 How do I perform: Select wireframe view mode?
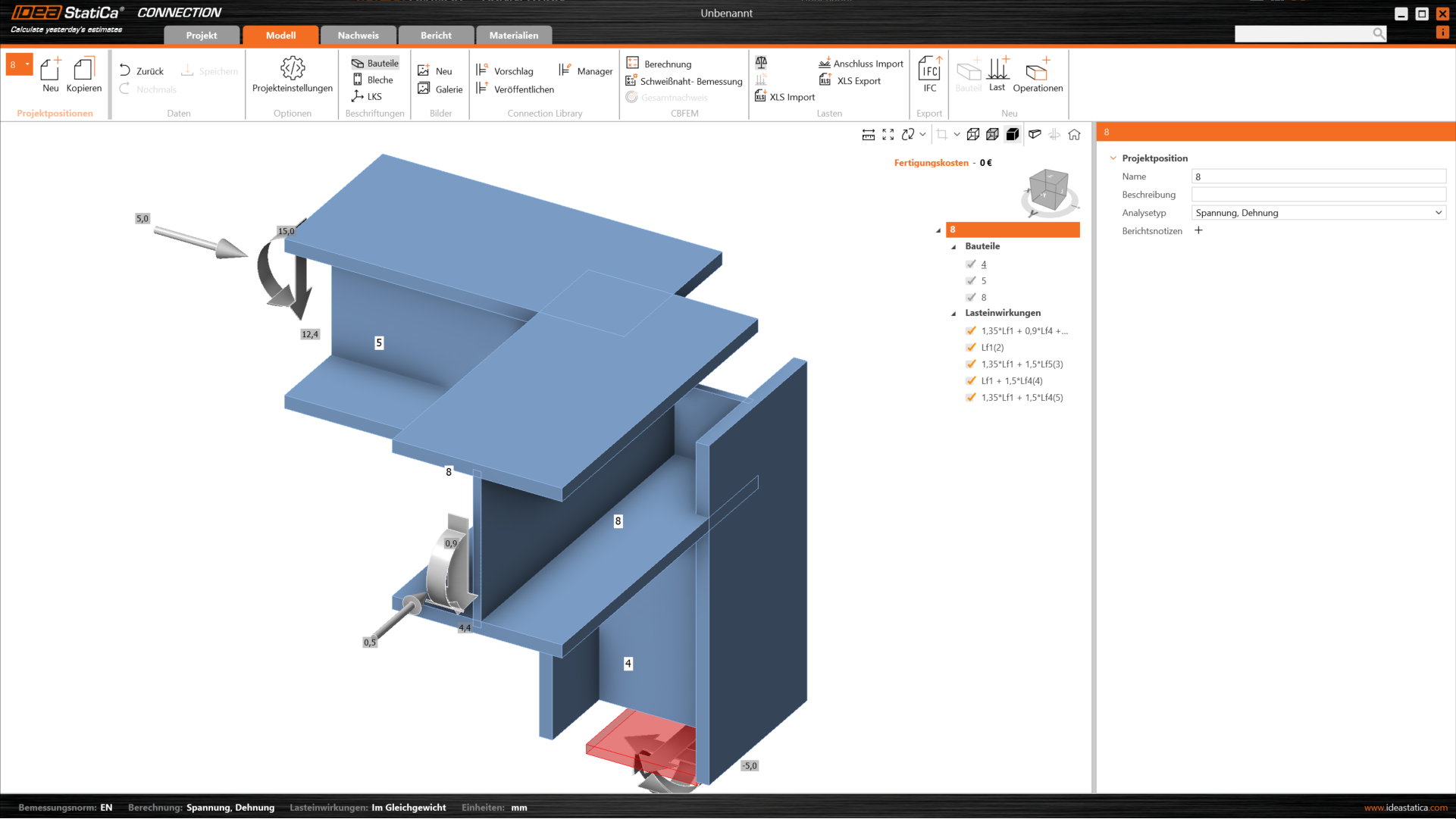[973, 134]
